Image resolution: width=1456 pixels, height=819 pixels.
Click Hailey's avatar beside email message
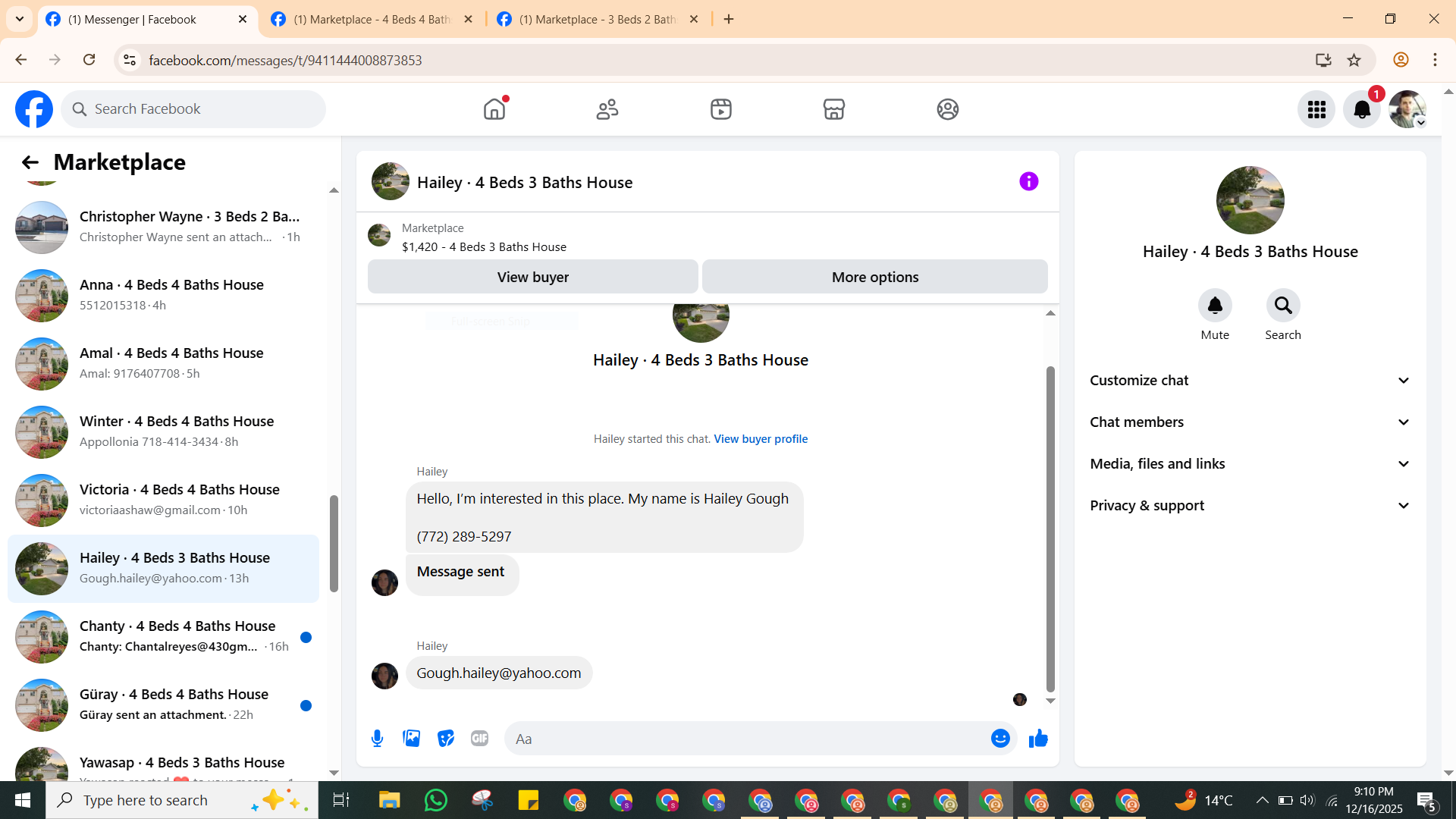[384, 676]
